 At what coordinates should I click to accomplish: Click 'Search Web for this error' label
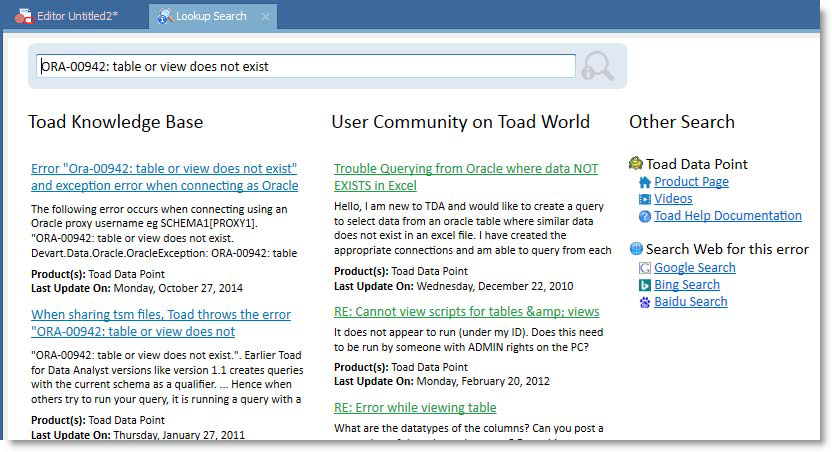coord(727,249)
